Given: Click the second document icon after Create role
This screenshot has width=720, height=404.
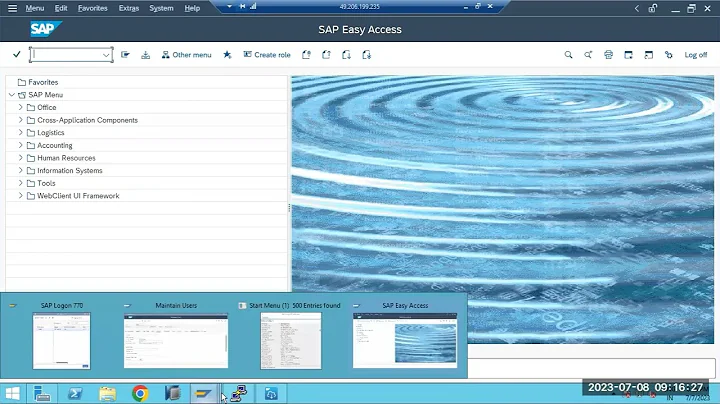Looking at the screenshot, I should pos(326,55).
